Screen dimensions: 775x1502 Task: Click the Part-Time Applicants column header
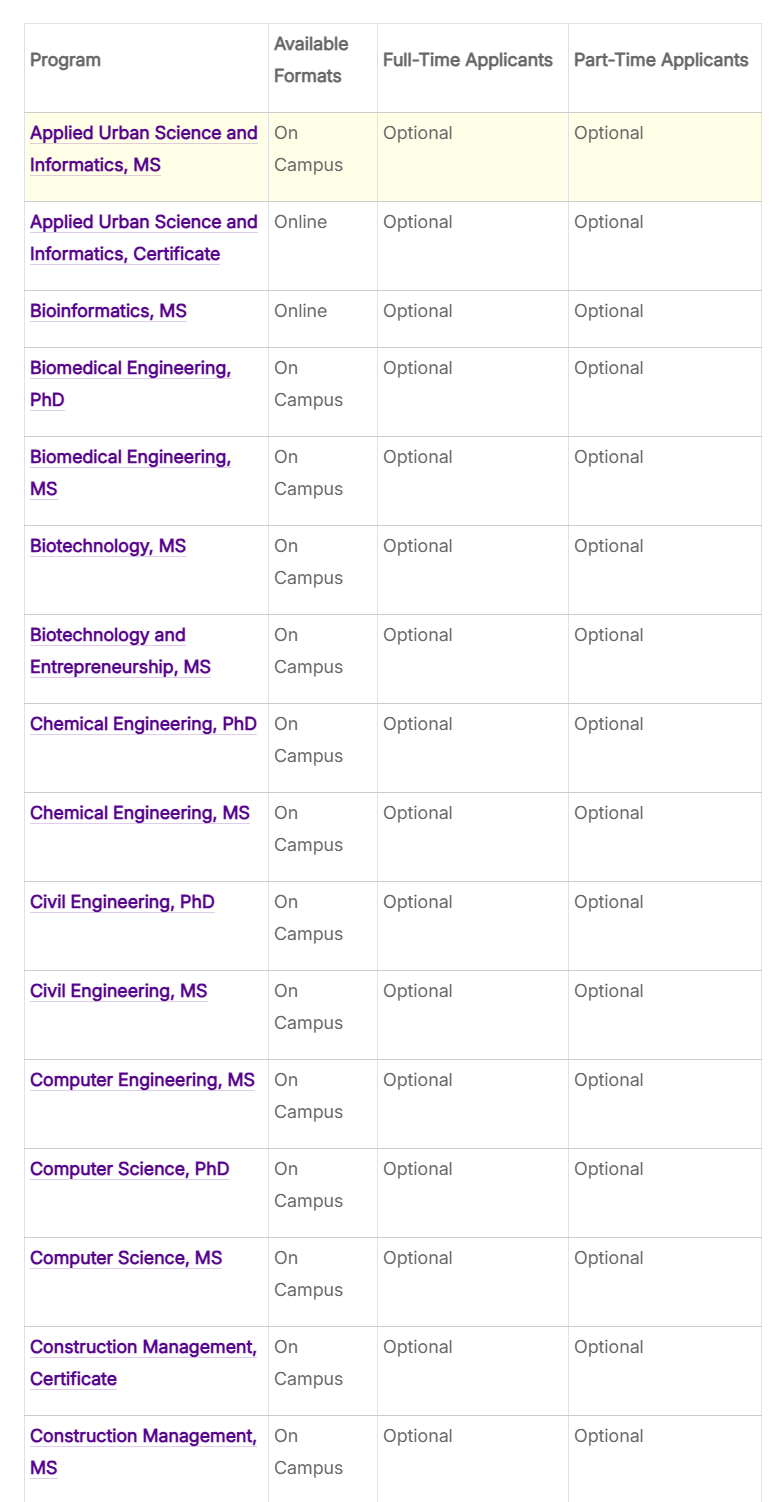(661, 60)
